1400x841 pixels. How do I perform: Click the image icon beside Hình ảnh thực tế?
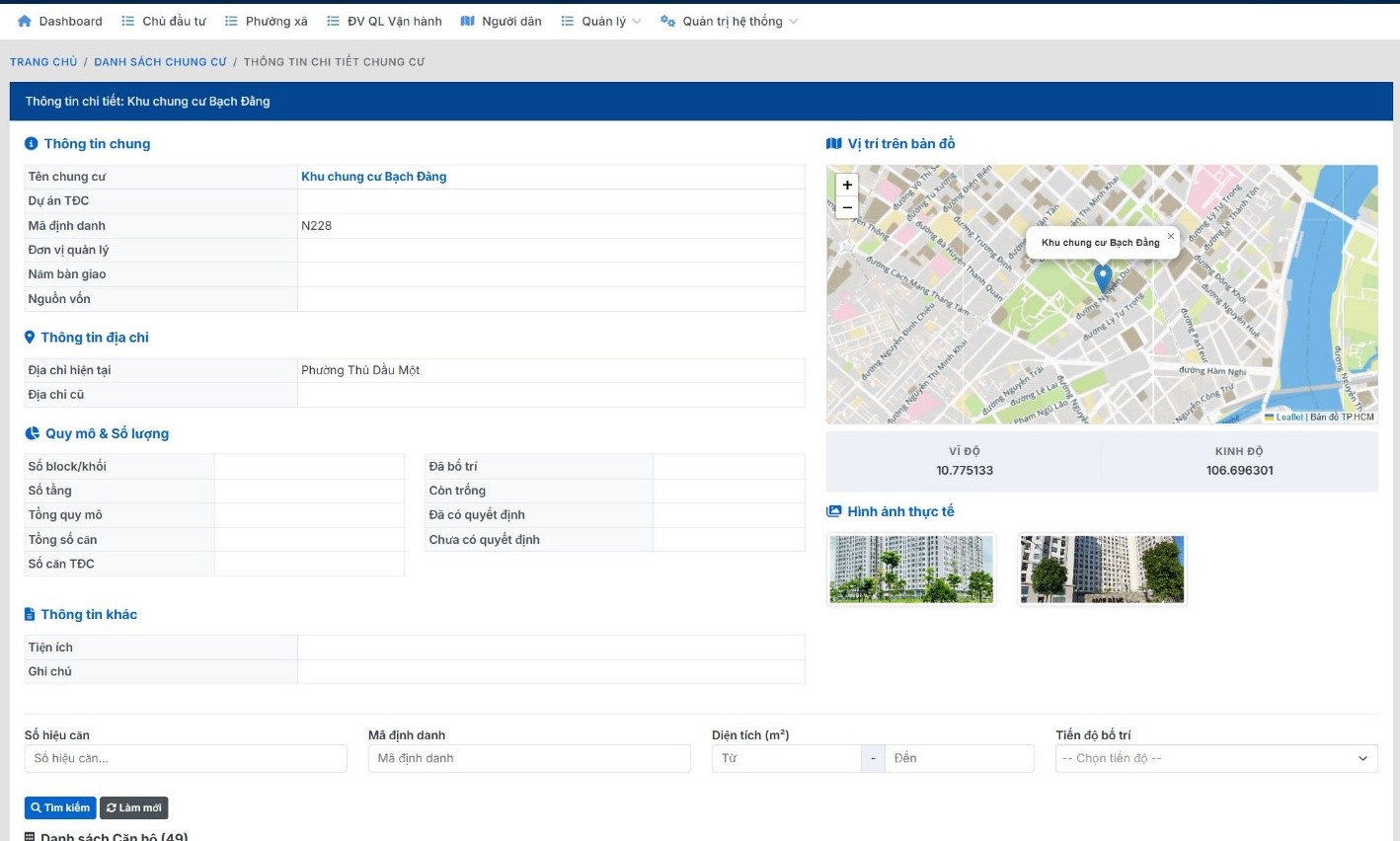(x=834, y=511)
